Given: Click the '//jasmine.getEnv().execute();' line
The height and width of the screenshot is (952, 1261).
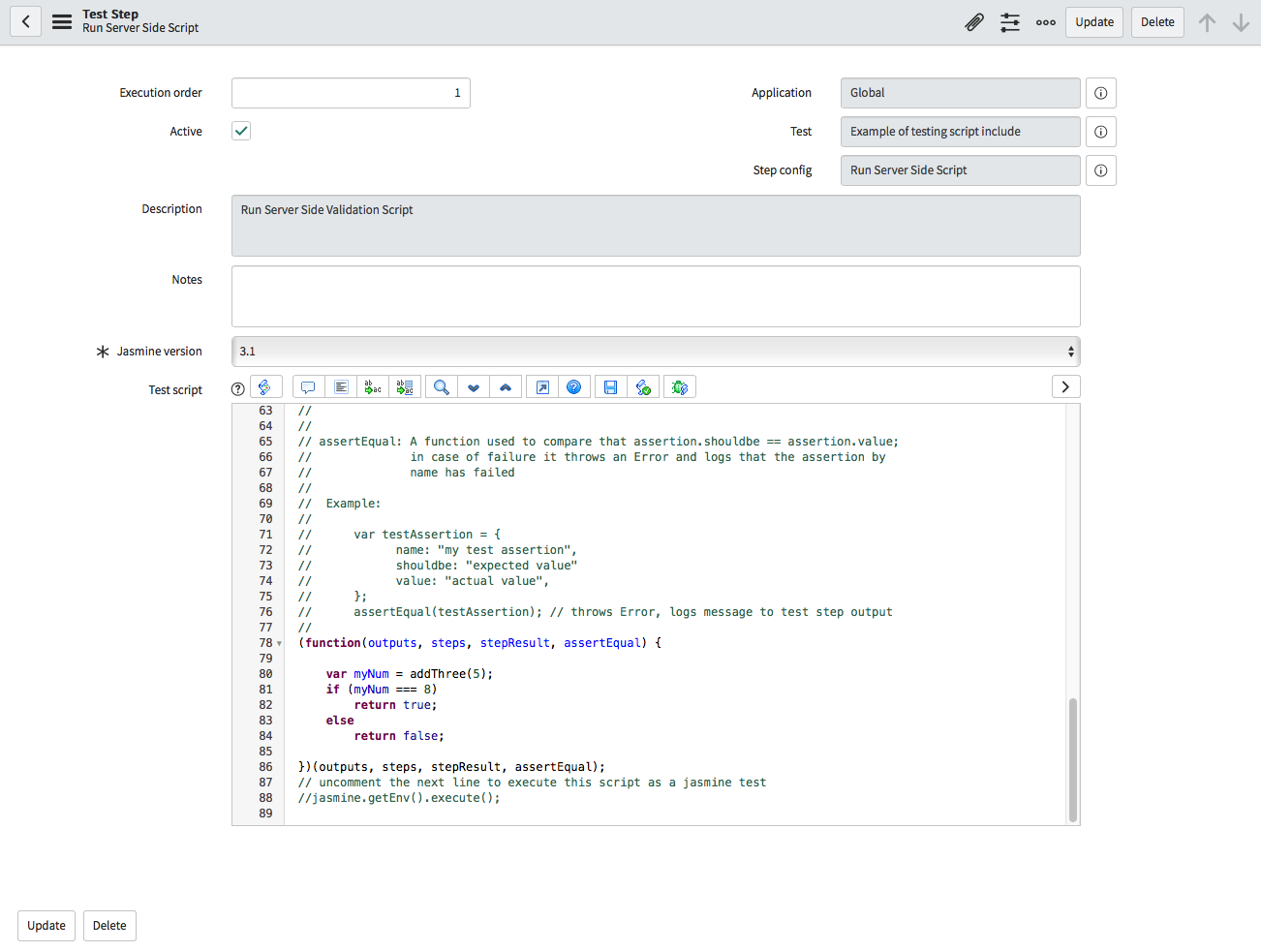Looking at the screenshot, I should coord(399,798).
